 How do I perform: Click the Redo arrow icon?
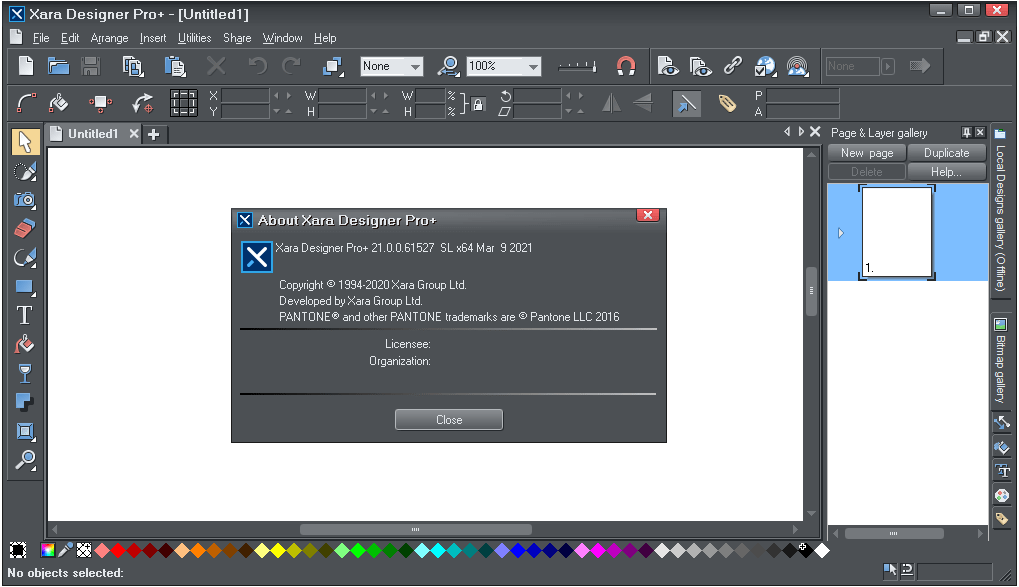292,66
